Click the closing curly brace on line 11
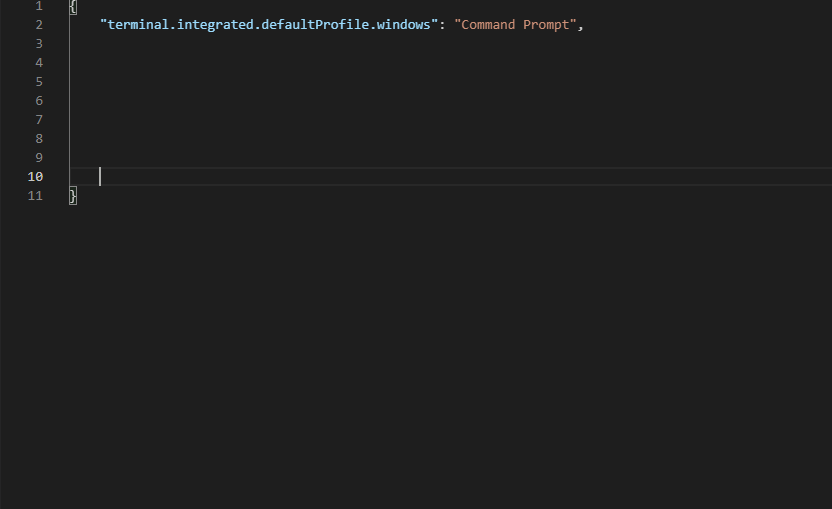This screenshot has height=509, width=832. 73,196
